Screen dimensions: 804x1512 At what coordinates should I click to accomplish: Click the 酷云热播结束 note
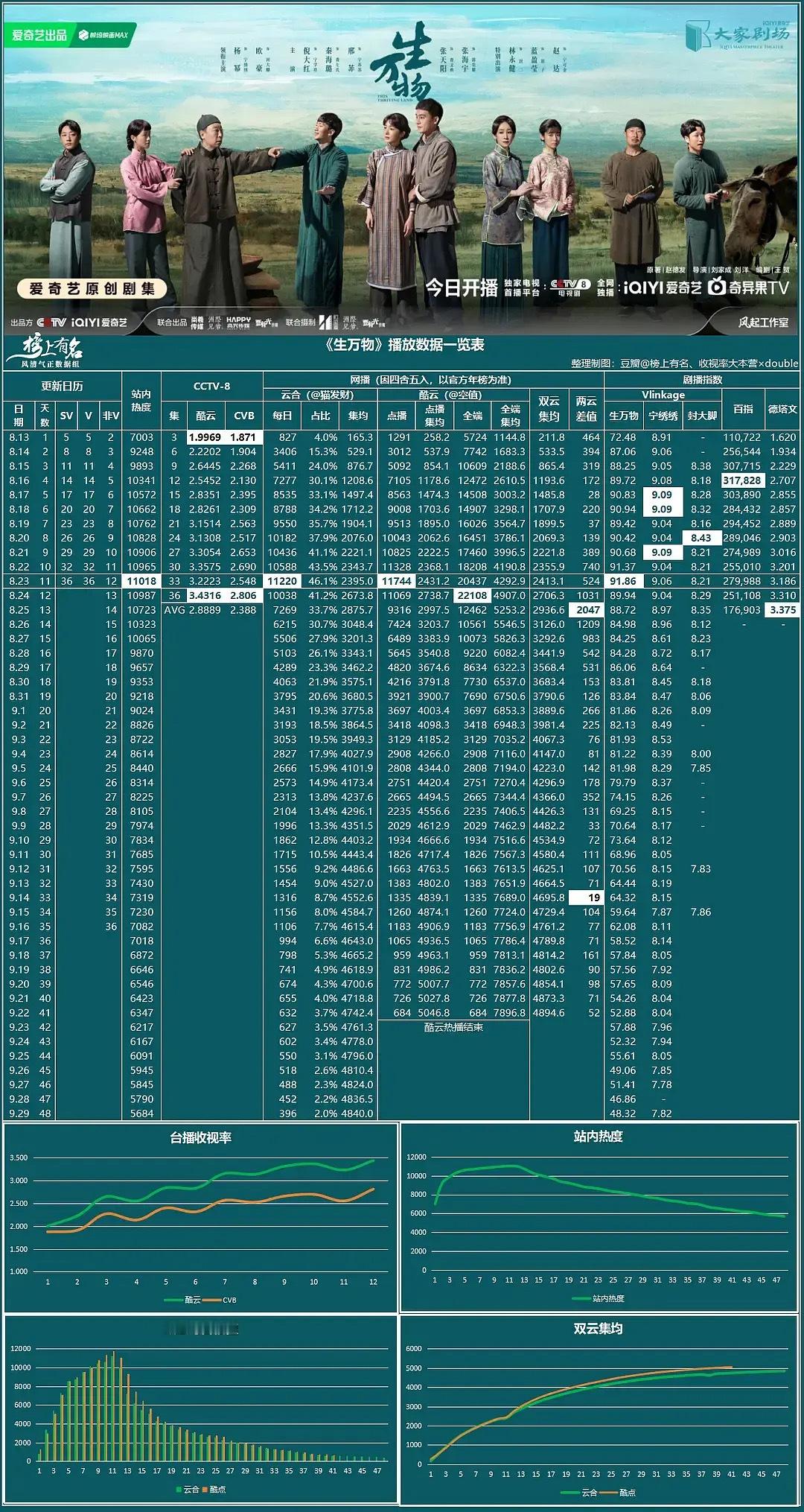453,1027
